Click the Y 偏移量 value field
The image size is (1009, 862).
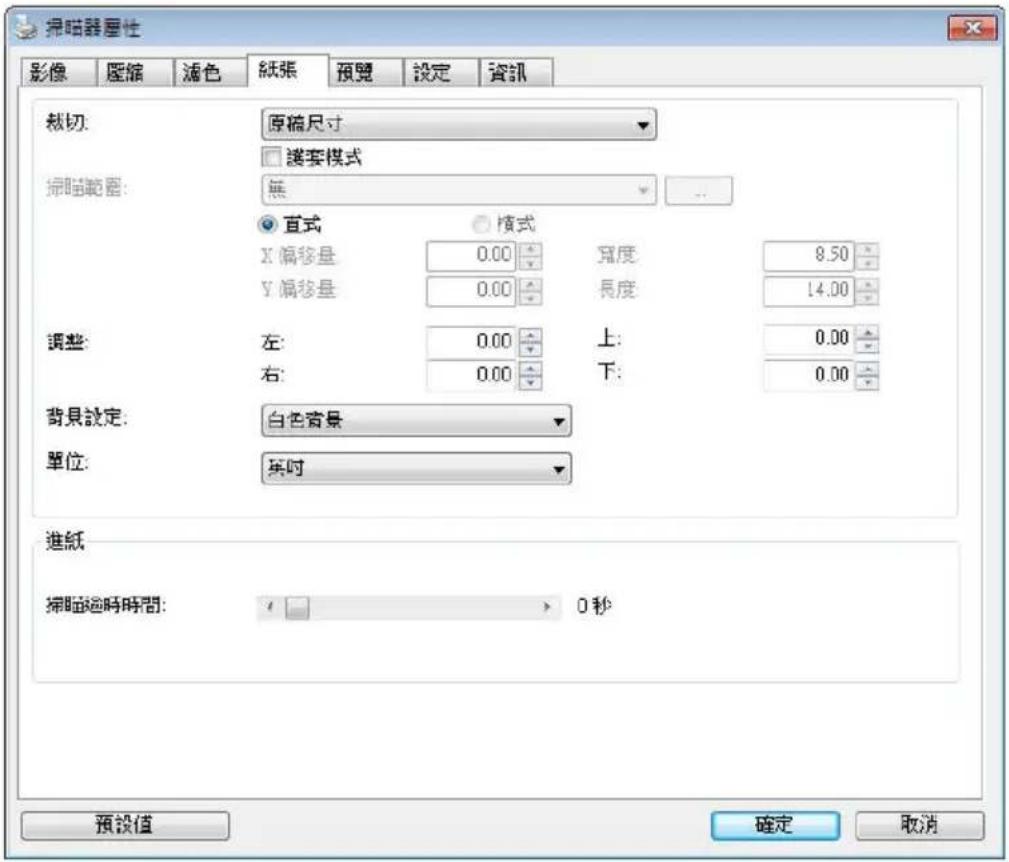pos(471,291)
